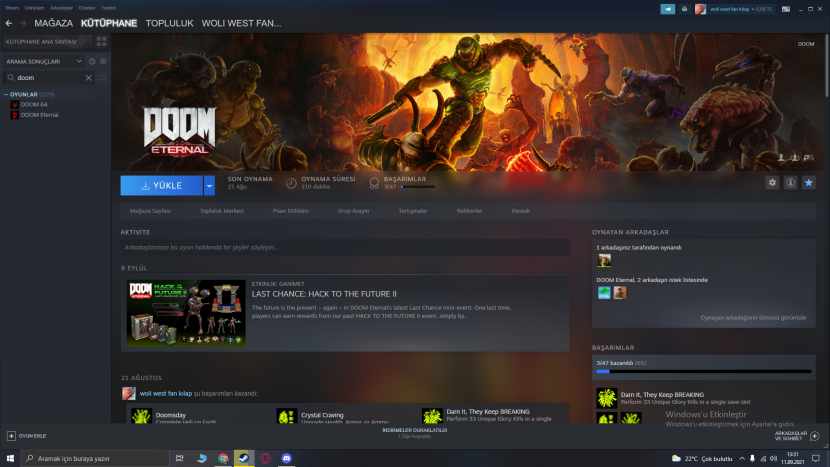Click the game info icon
830x467 pixels.
tap(790, 183)
